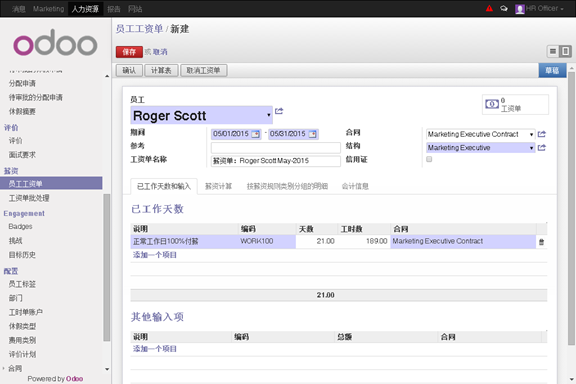Click the Powered by Odoo link
This screenshot has width=576, height=384.
pos(55,378)
